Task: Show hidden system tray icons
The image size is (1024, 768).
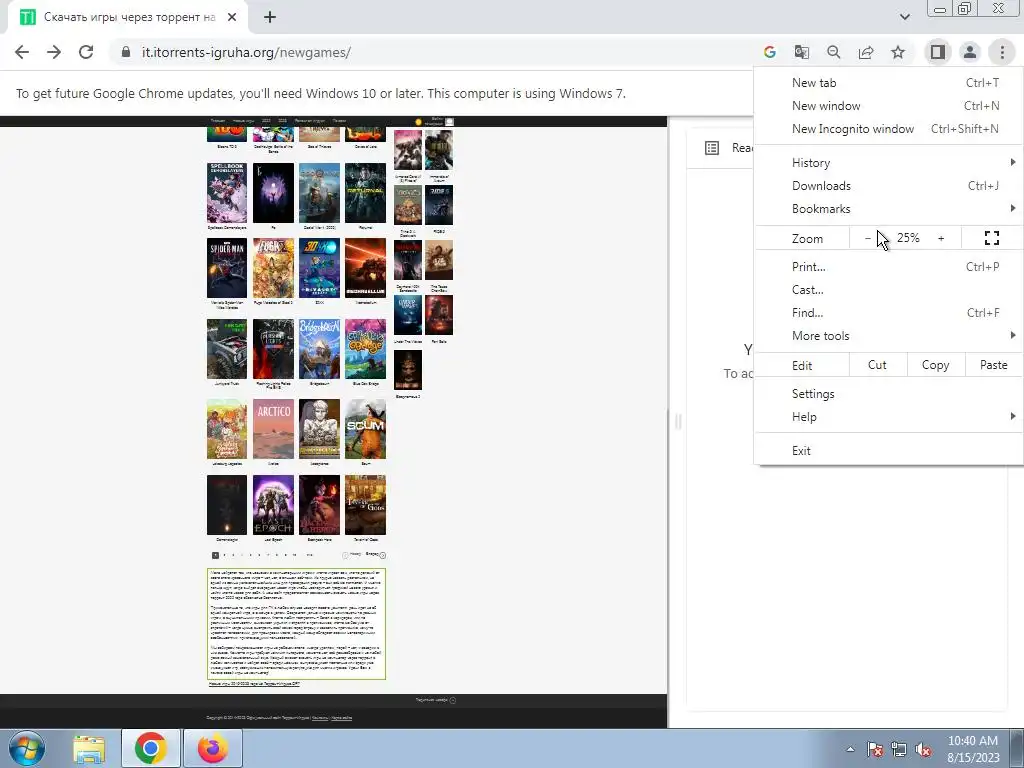Action: point(850,749)
